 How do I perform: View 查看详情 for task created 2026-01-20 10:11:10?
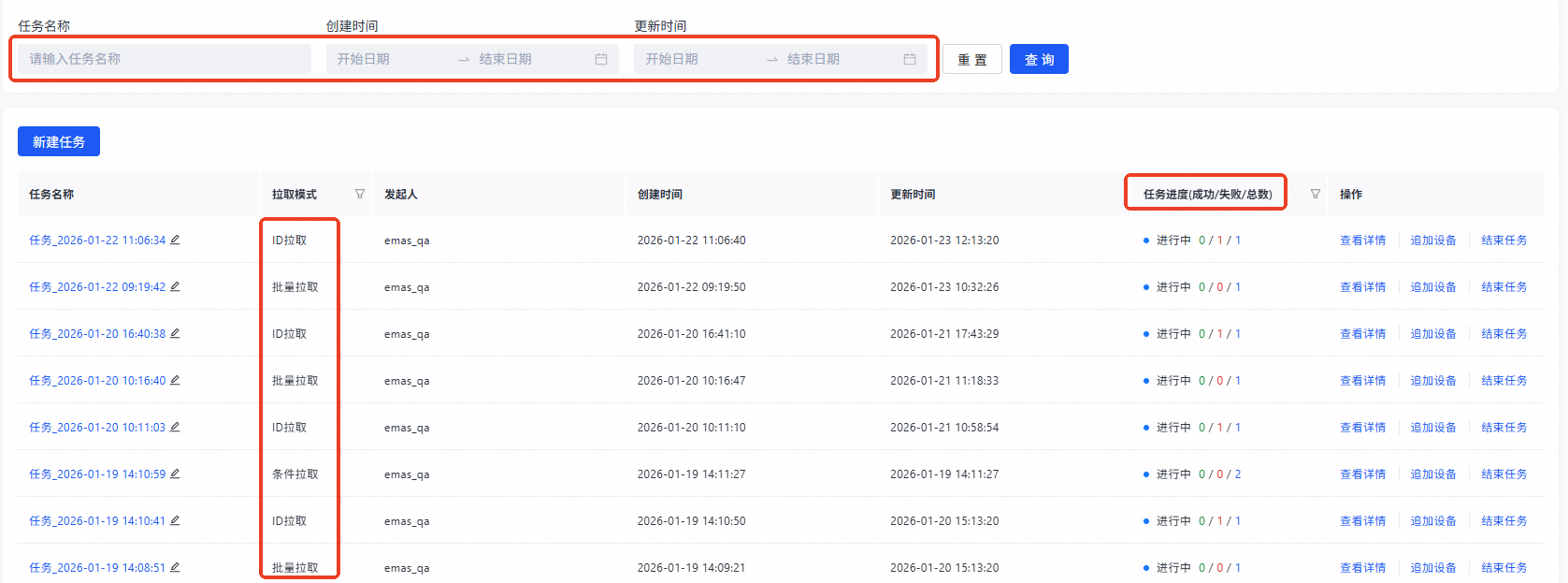coord(1362,428)
